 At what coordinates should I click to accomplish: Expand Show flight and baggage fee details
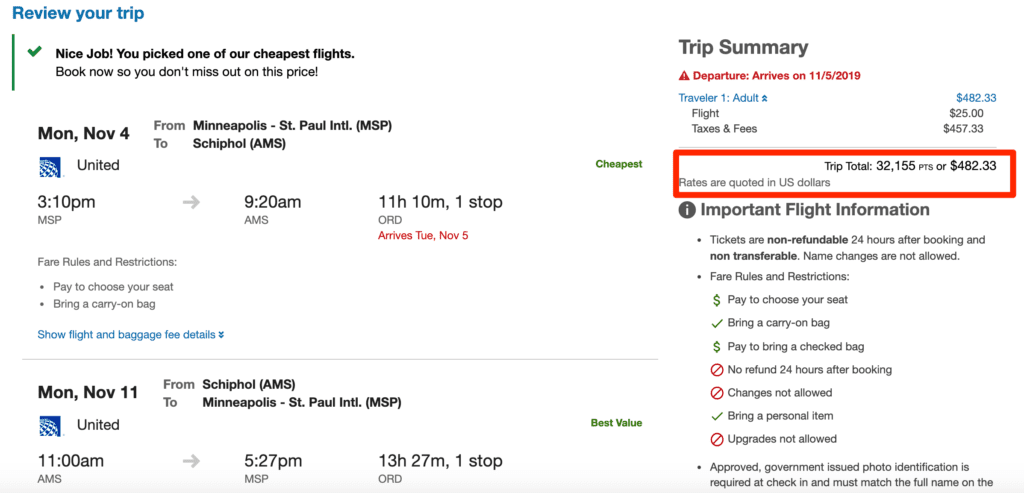click(x=130, y=335)
